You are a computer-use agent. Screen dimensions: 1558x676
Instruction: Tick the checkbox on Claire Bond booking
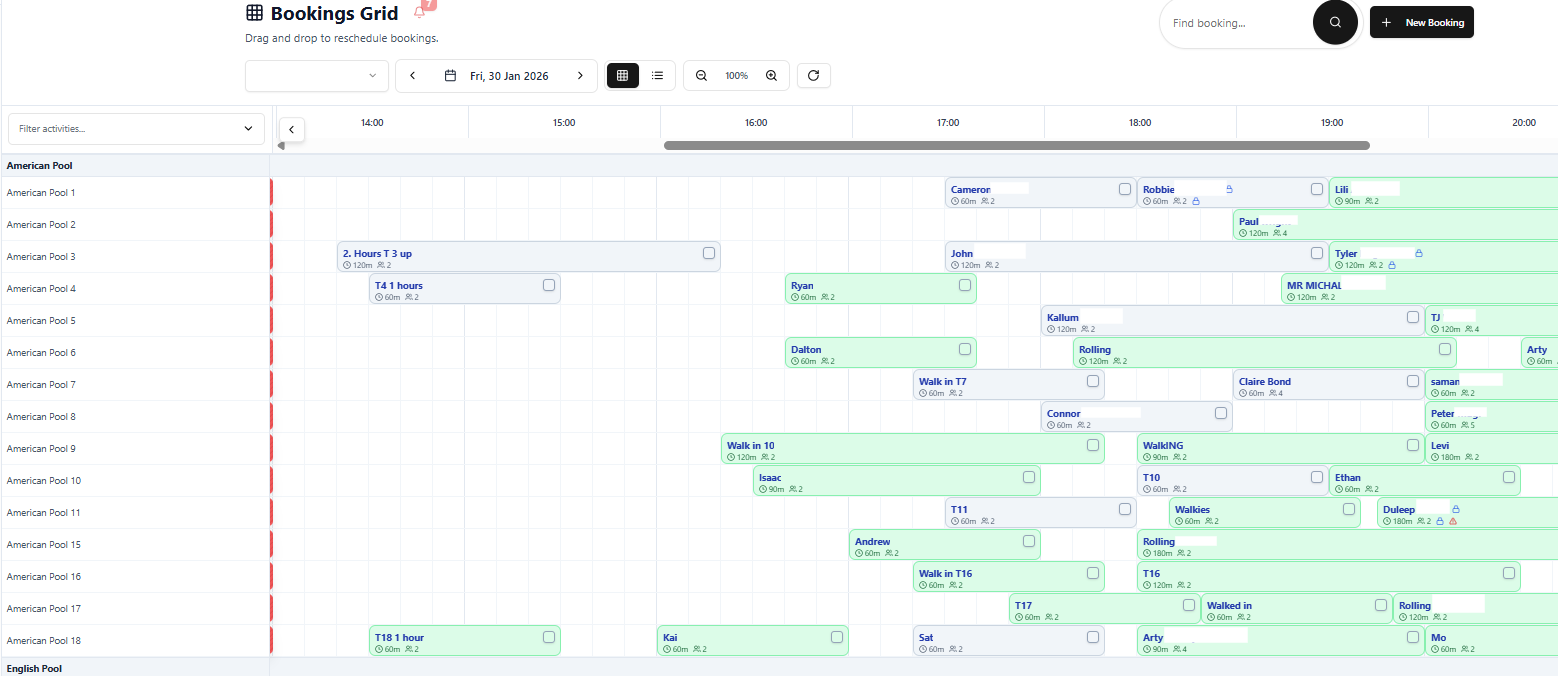[x=1413, y=381]
